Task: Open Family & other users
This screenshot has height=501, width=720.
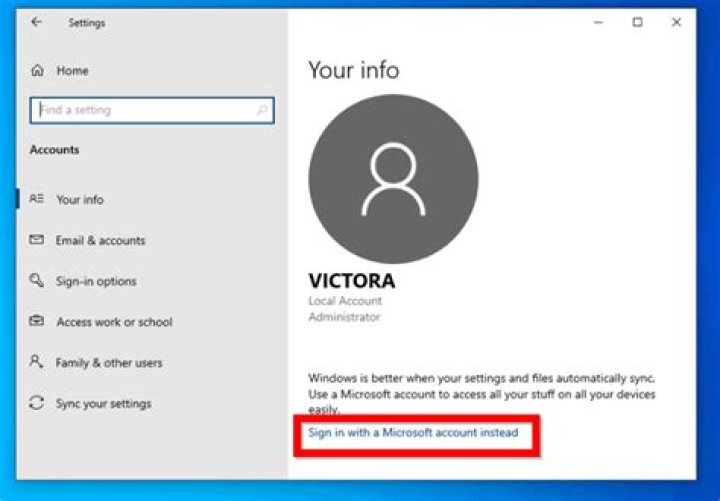Action: [x=109, y=363]
